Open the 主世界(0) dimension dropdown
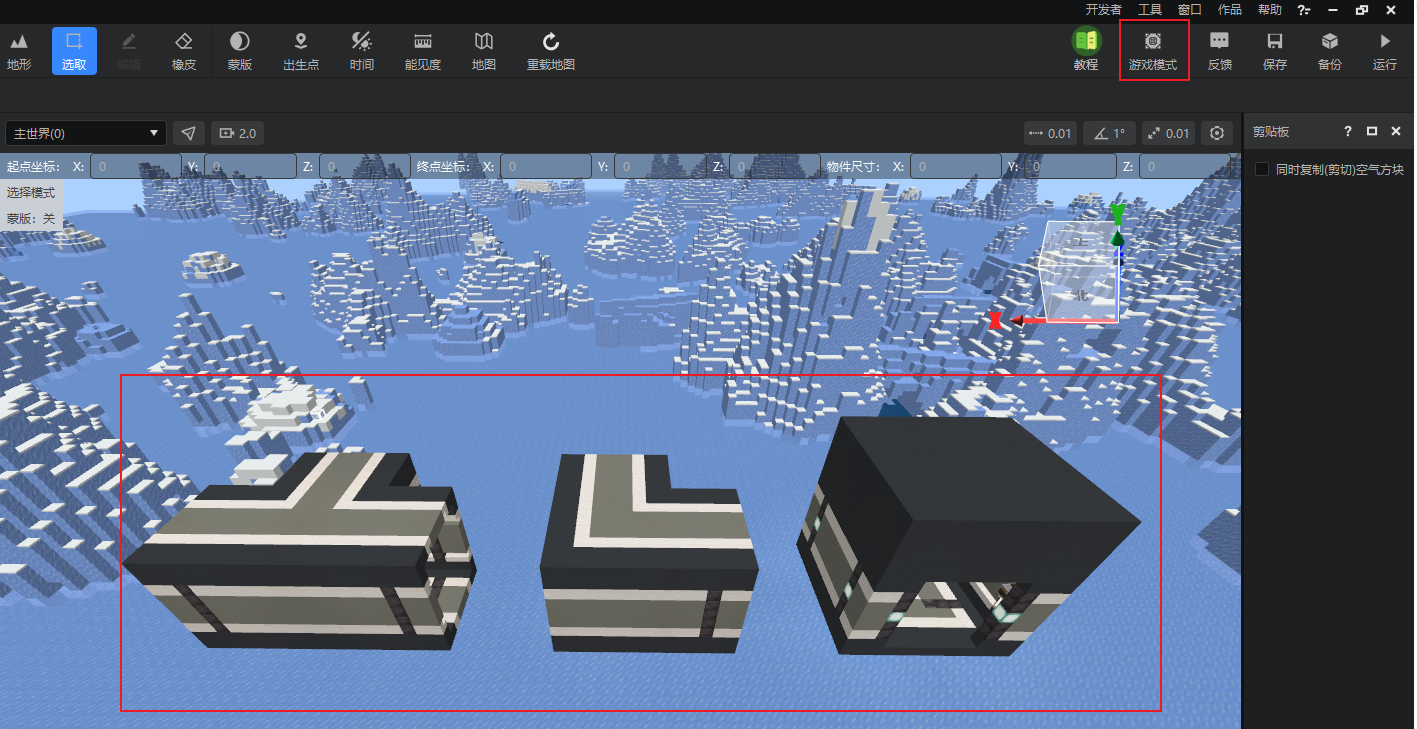 point(86,133)
